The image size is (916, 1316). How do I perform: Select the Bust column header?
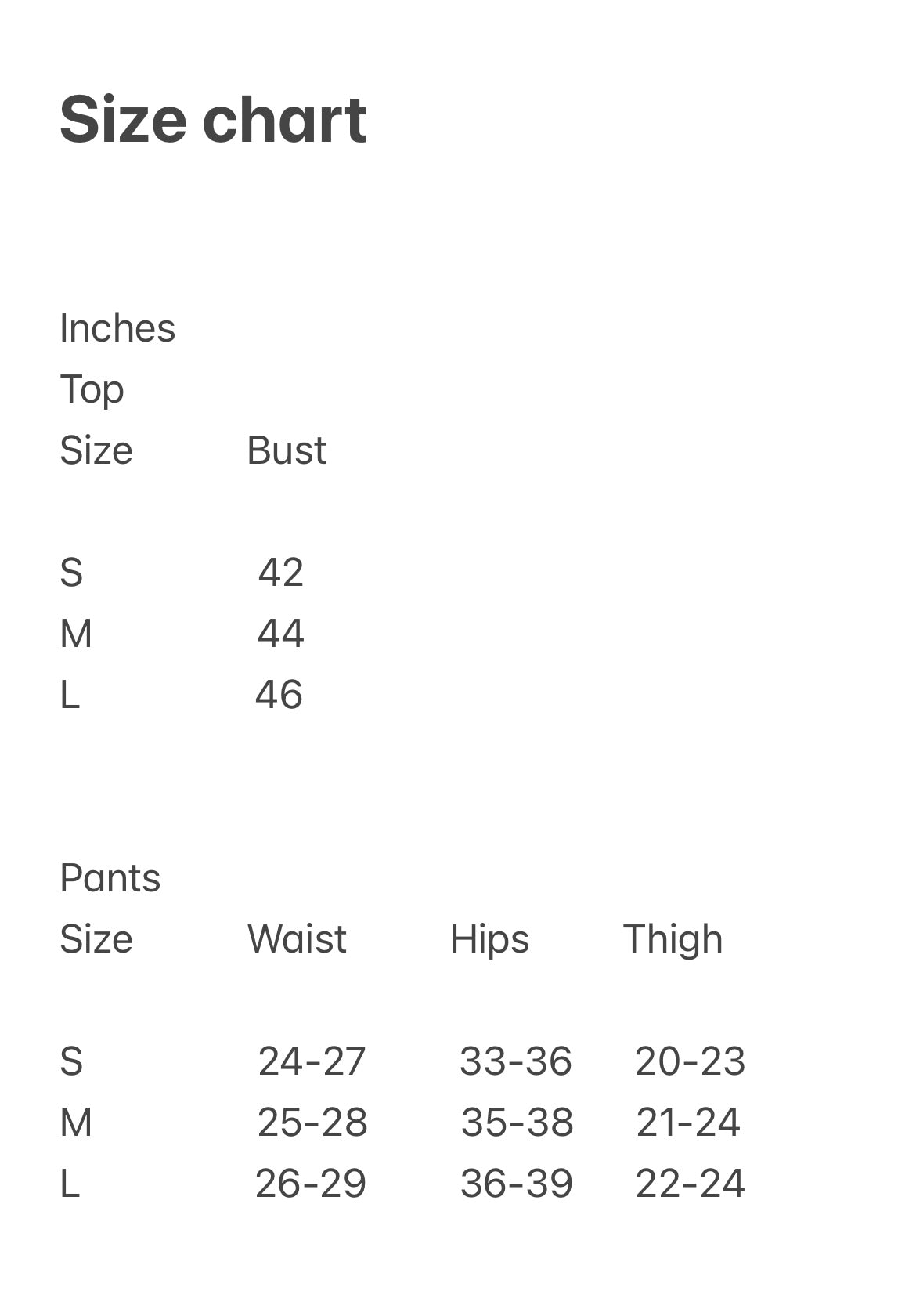pyautogui.click(x=286, y=450)
